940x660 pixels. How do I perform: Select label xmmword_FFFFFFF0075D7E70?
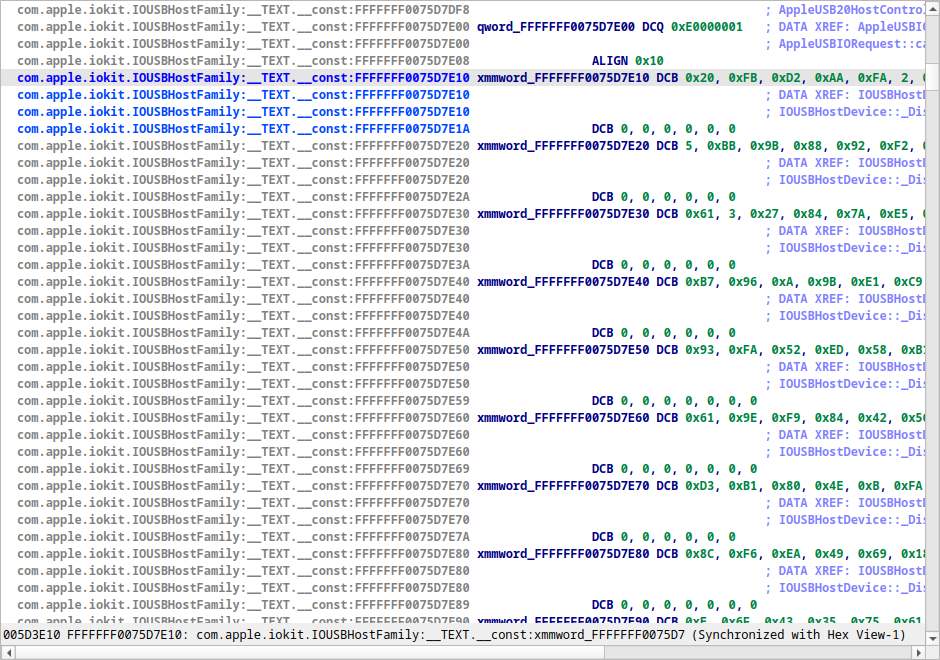(x=563, y=486)
